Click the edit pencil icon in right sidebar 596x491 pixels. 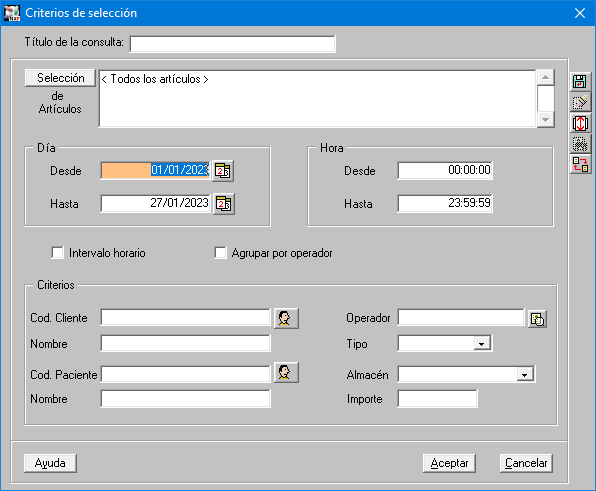(580, 102)
